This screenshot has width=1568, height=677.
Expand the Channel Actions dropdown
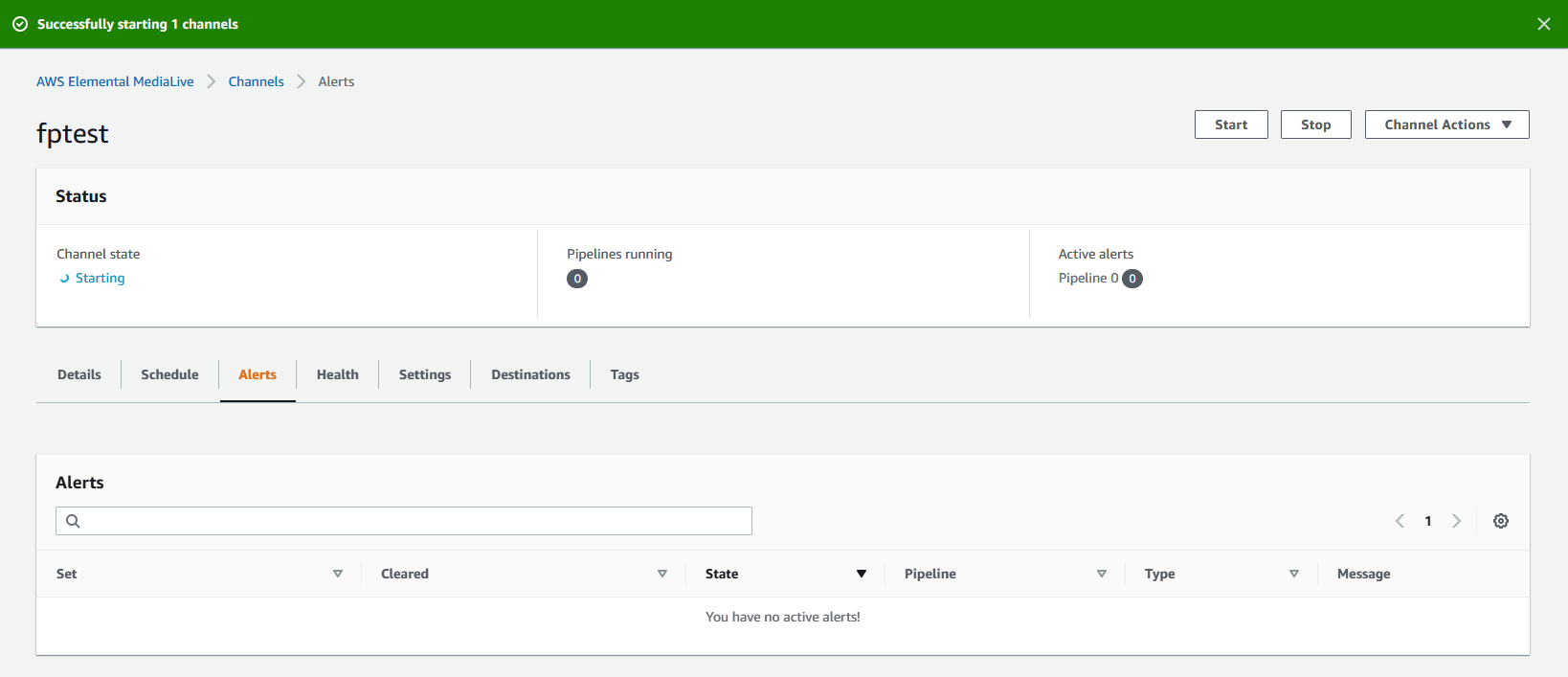pos(1446,124)
